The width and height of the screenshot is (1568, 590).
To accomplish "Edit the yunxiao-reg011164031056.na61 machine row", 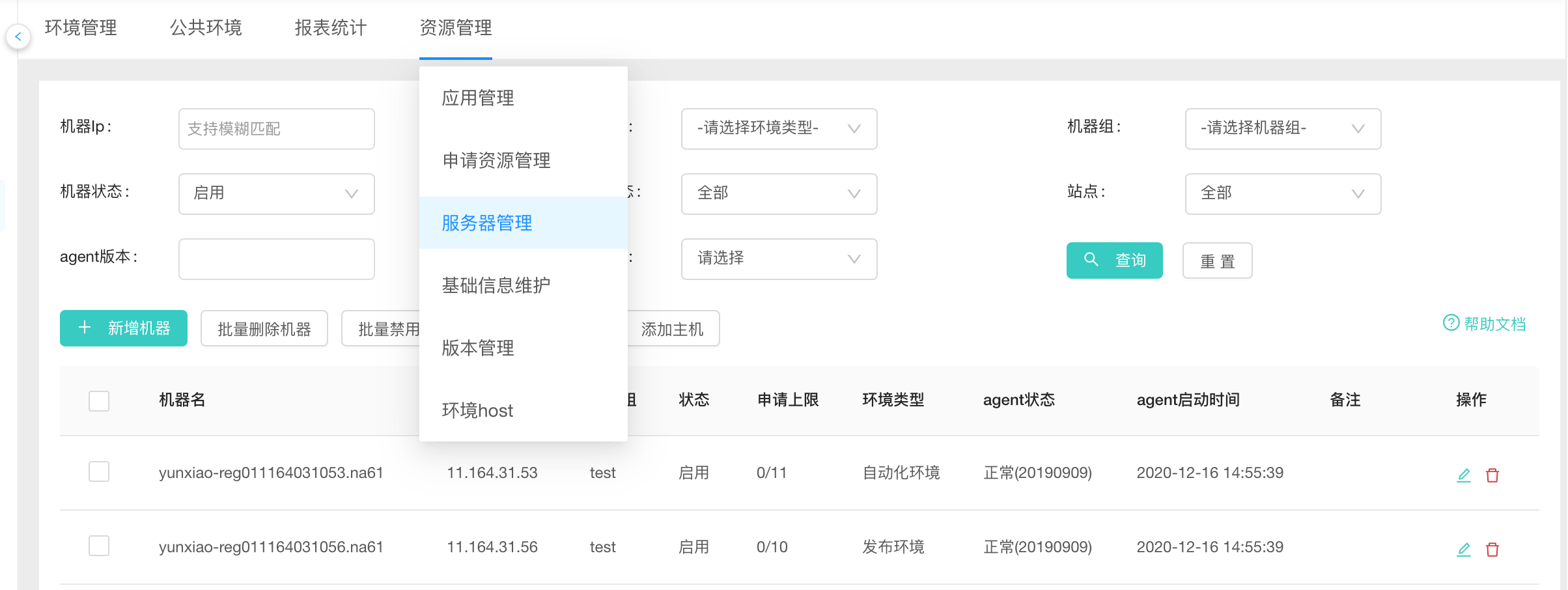I will (1464, 549).
